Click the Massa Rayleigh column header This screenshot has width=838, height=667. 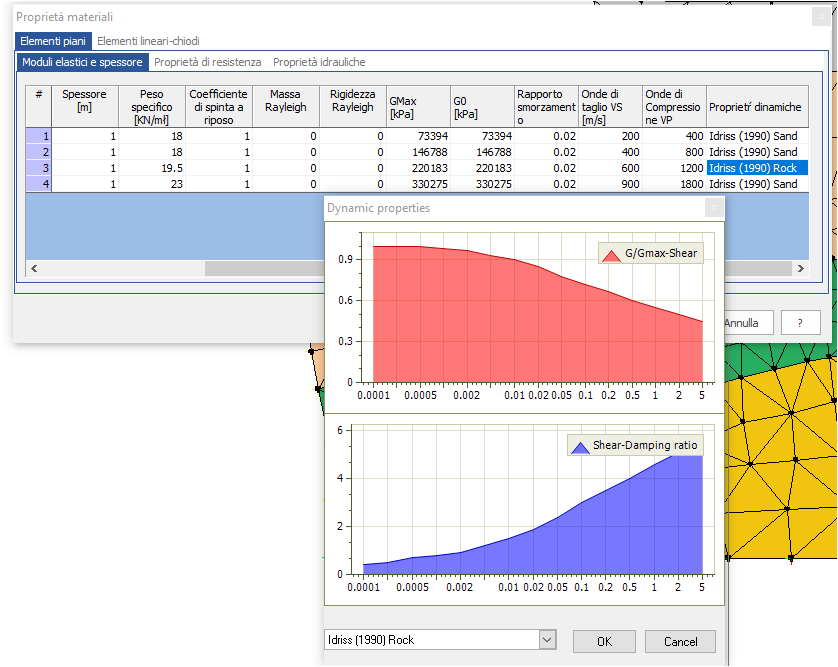point(286,106)
